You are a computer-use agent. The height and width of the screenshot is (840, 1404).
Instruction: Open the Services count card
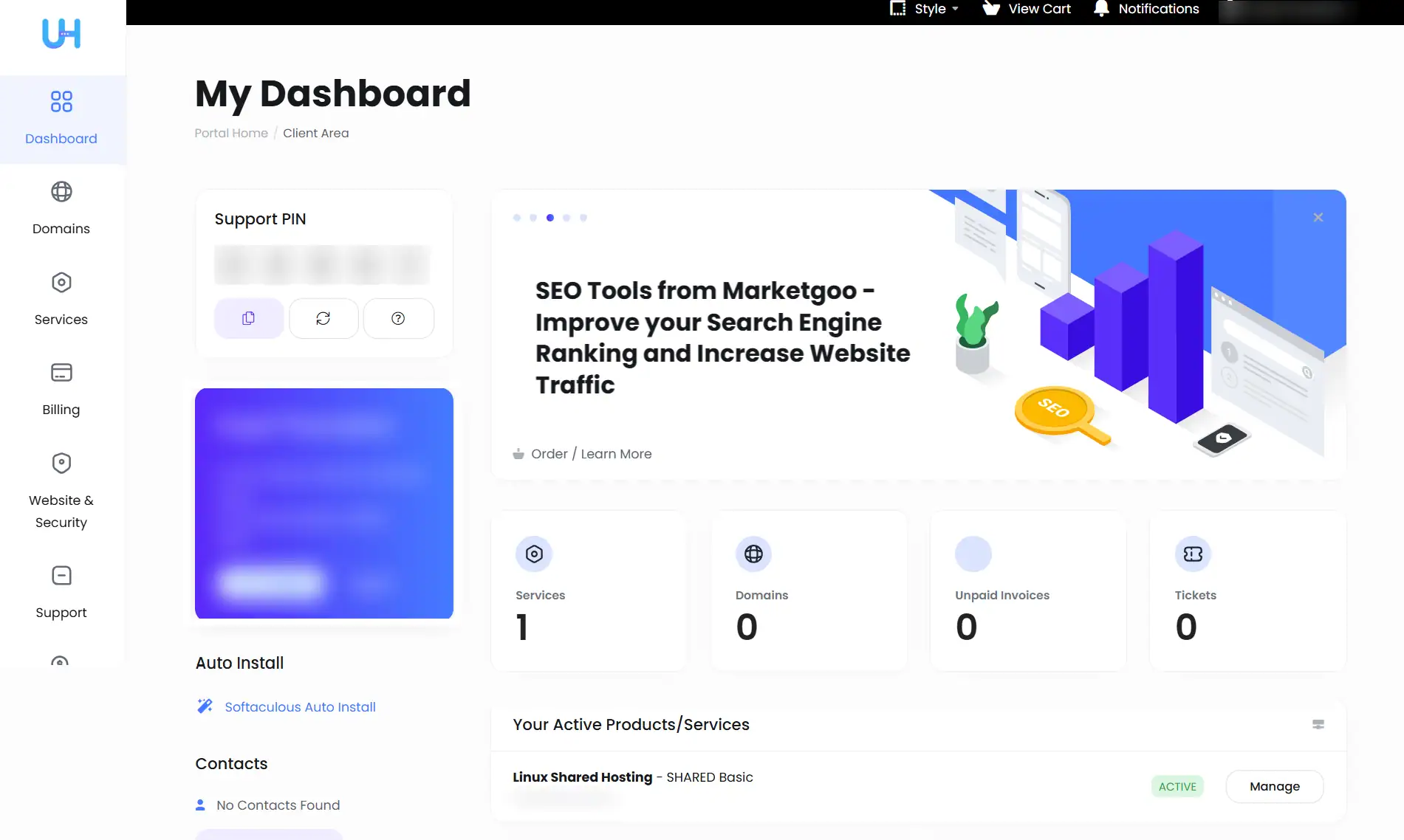pos(589,591)
